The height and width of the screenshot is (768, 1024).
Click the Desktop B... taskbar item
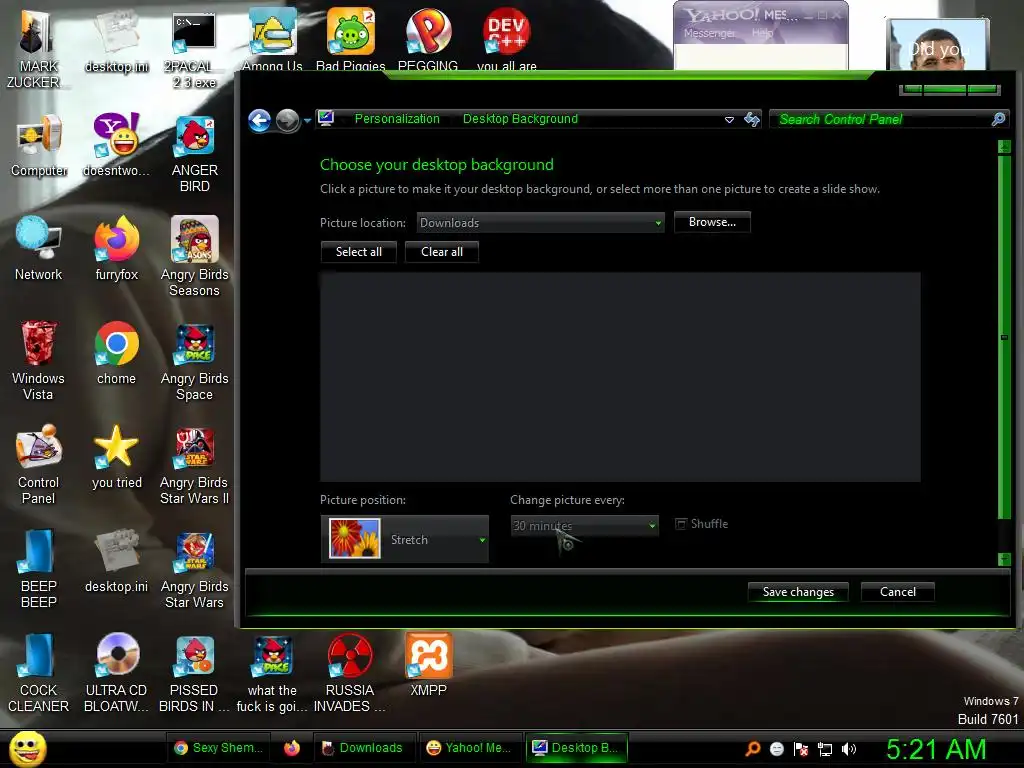(x=576, y=748)
